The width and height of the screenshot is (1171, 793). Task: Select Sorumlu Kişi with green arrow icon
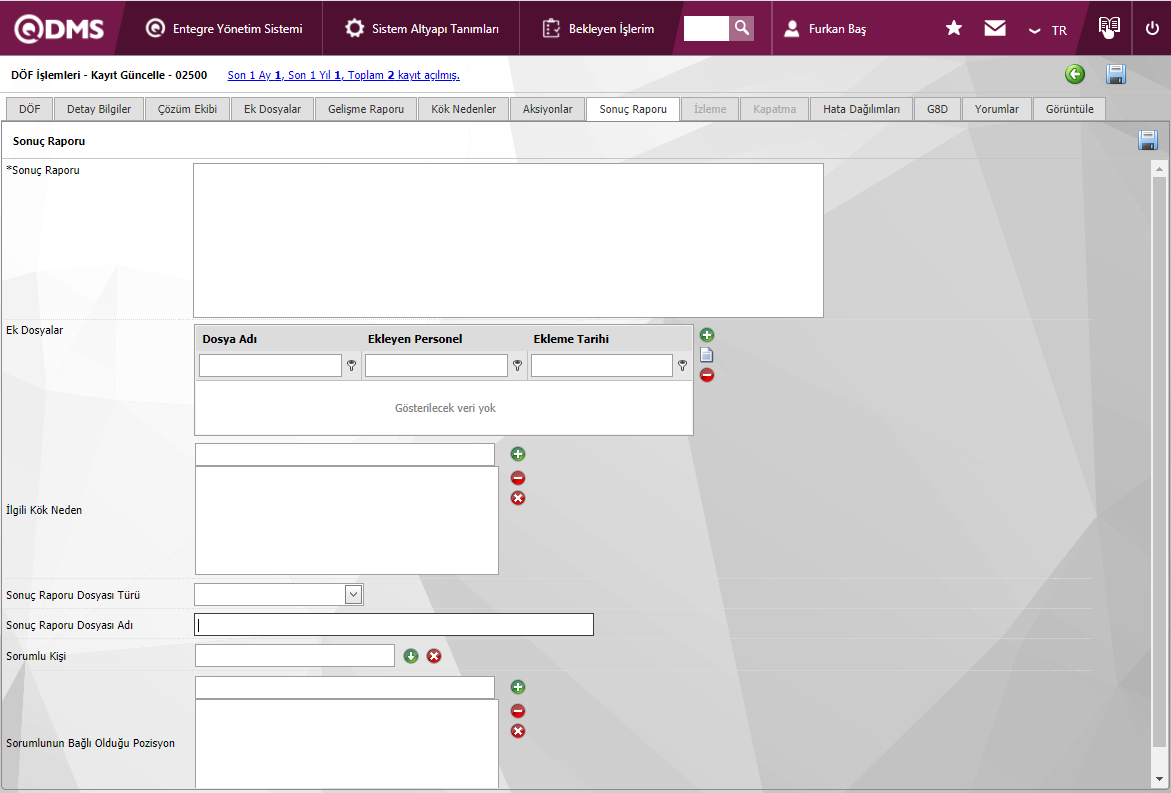coord(411,656)
